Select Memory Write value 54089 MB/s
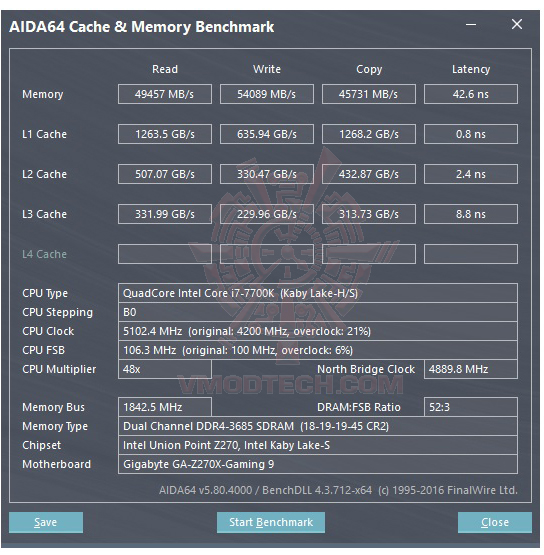 click(x=267, y=94)
